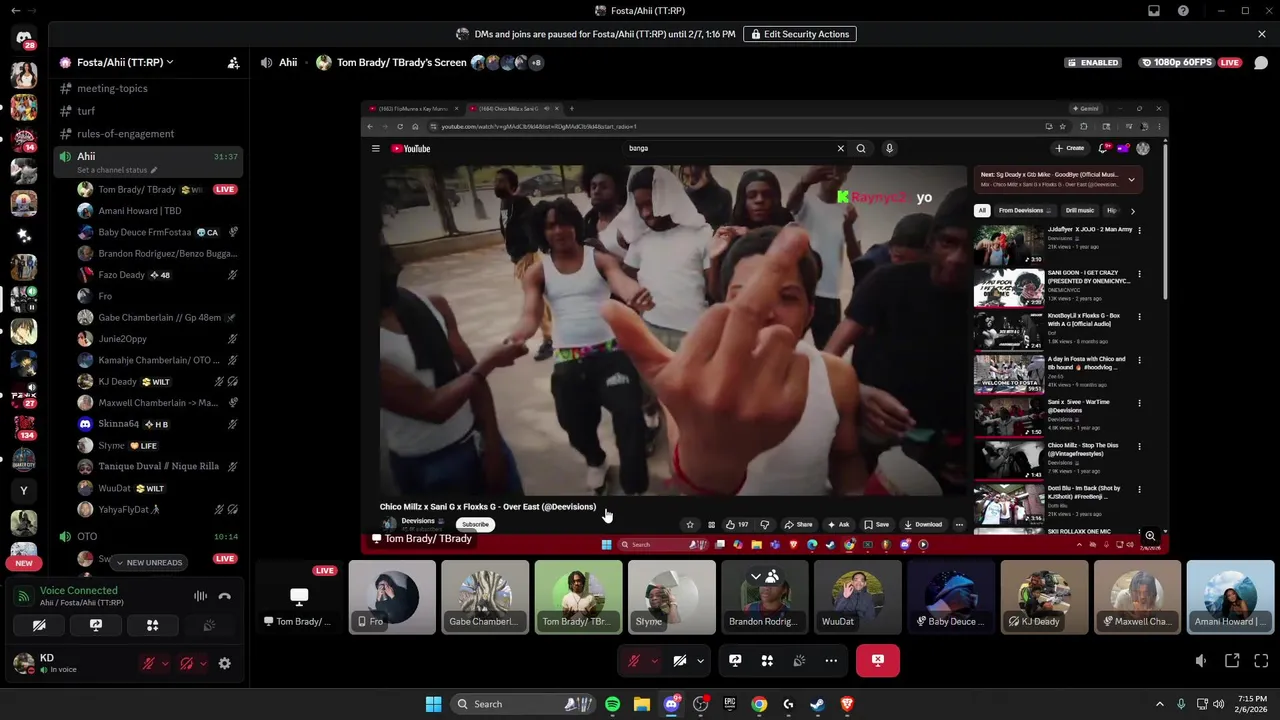Jump to NEW UNREADS in channel list
The image size is (1280, 720).
coord(148,562)
